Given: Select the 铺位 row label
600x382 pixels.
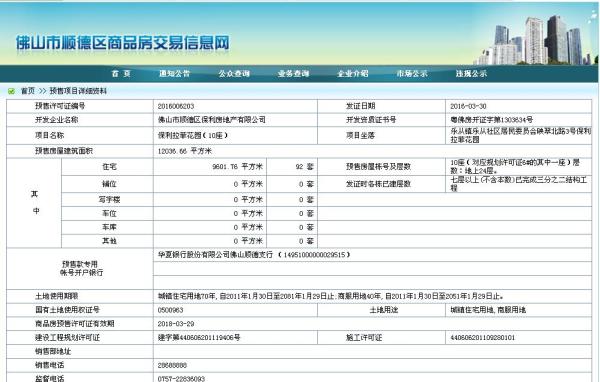Looking at the screenshot, I should click(109, 184).
